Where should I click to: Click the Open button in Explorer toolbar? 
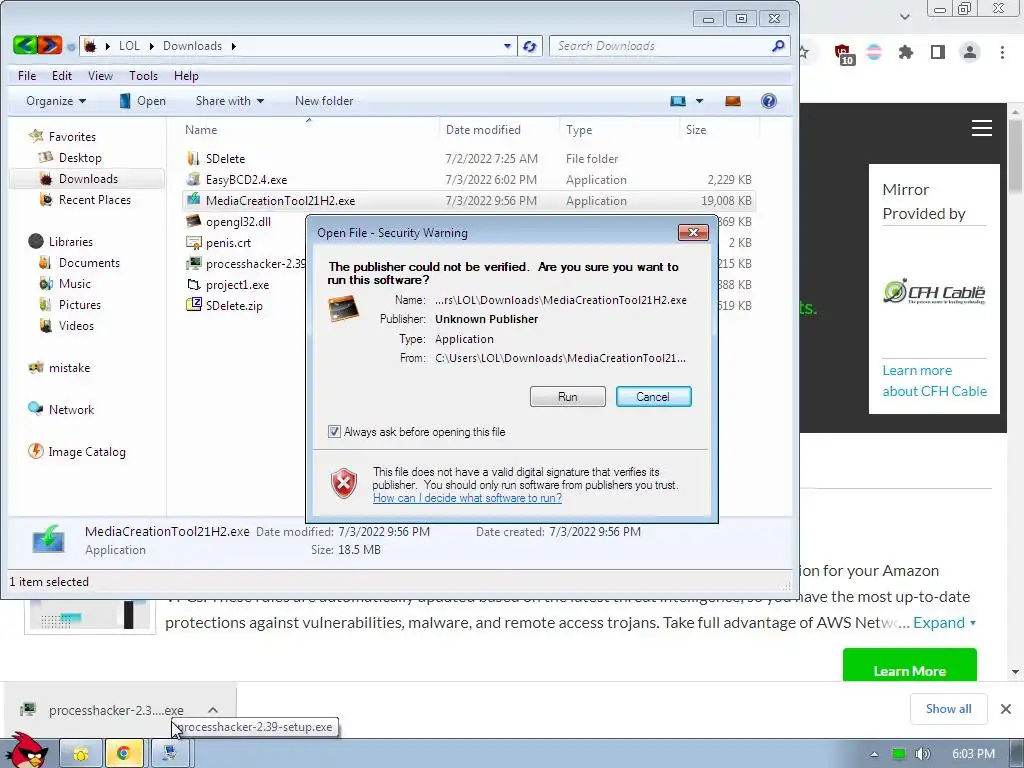click(143, 101)
